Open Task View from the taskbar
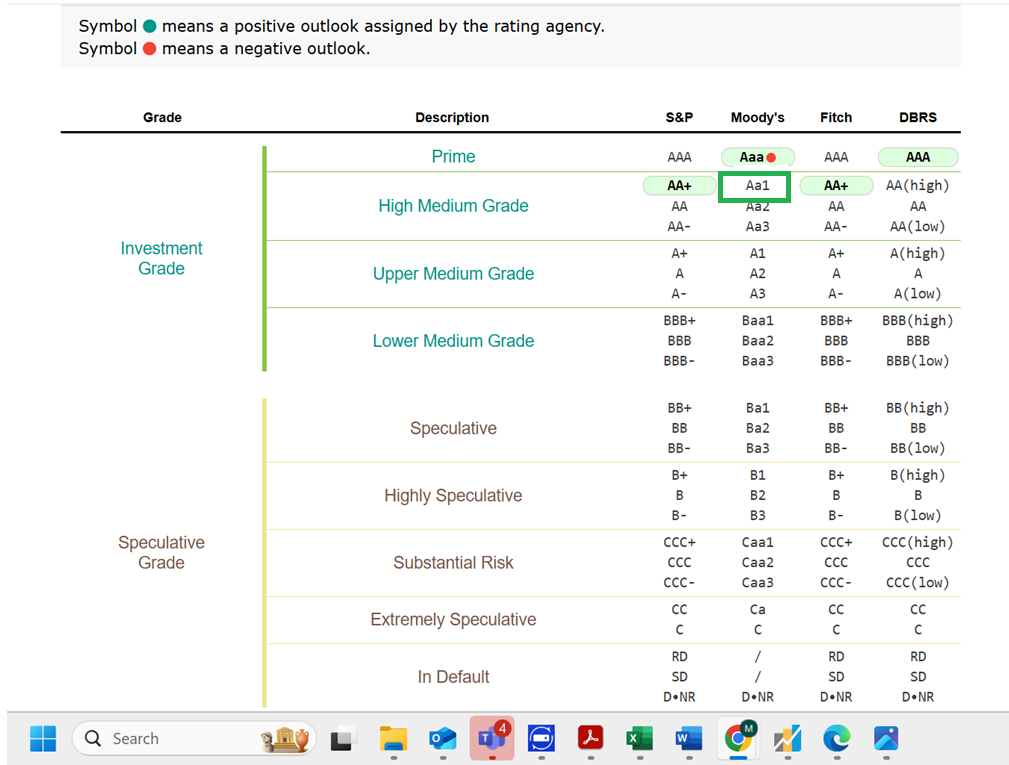The height and width of the screenshot is (765, 1009). coord(344,739)
